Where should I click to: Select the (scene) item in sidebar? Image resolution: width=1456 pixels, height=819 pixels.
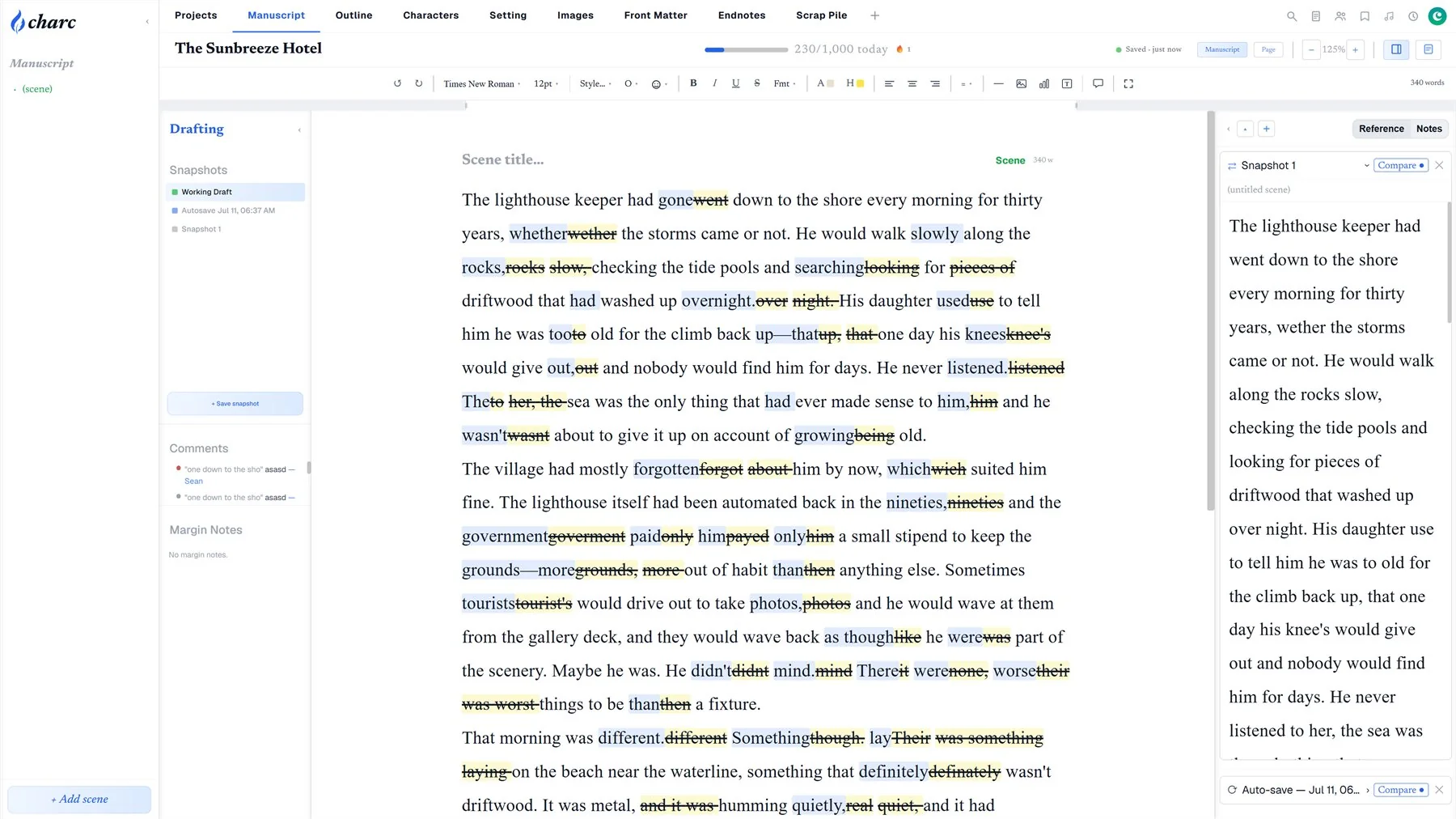[37, 89]
